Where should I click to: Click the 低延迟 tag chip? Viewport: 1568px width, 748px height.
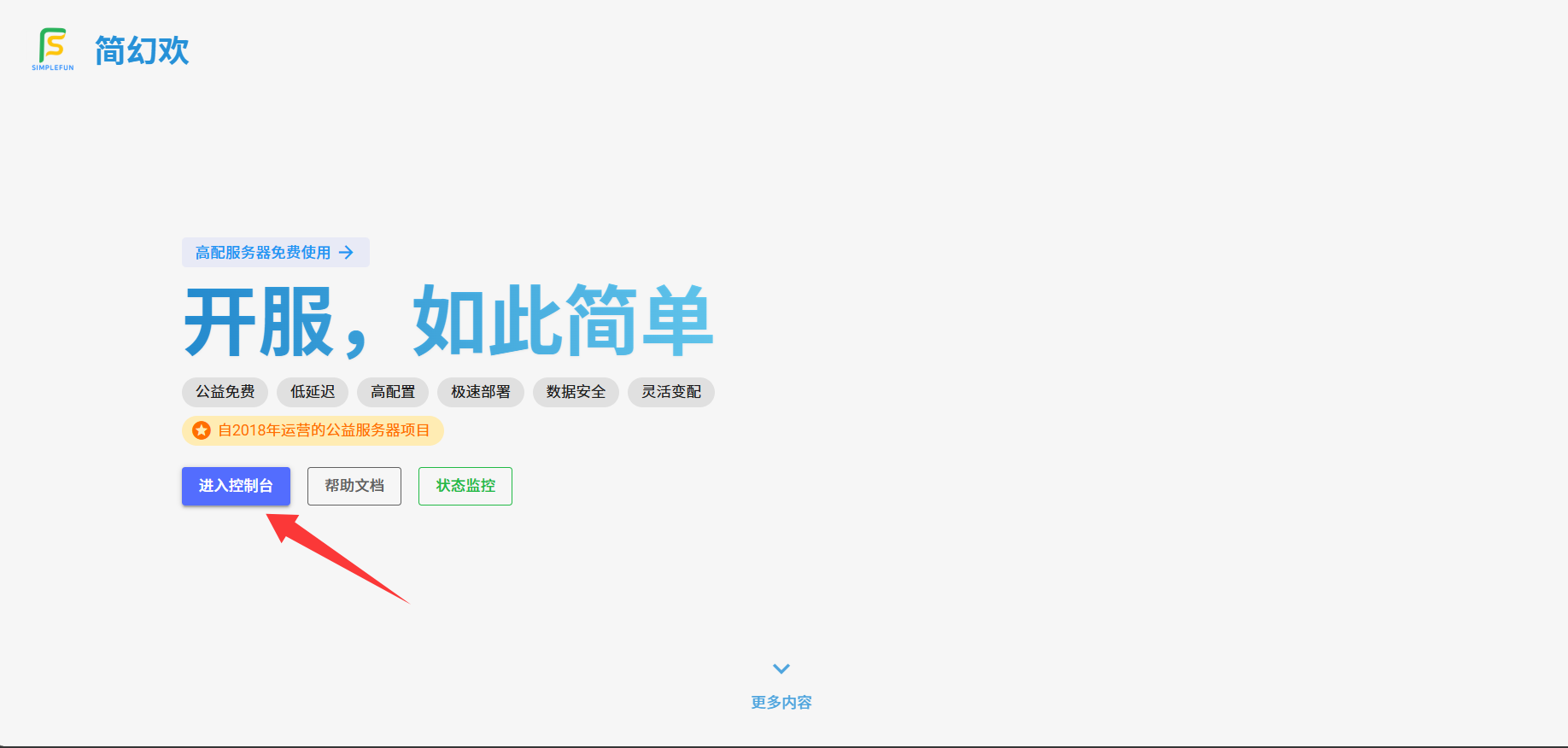click(x=313, y=392)
